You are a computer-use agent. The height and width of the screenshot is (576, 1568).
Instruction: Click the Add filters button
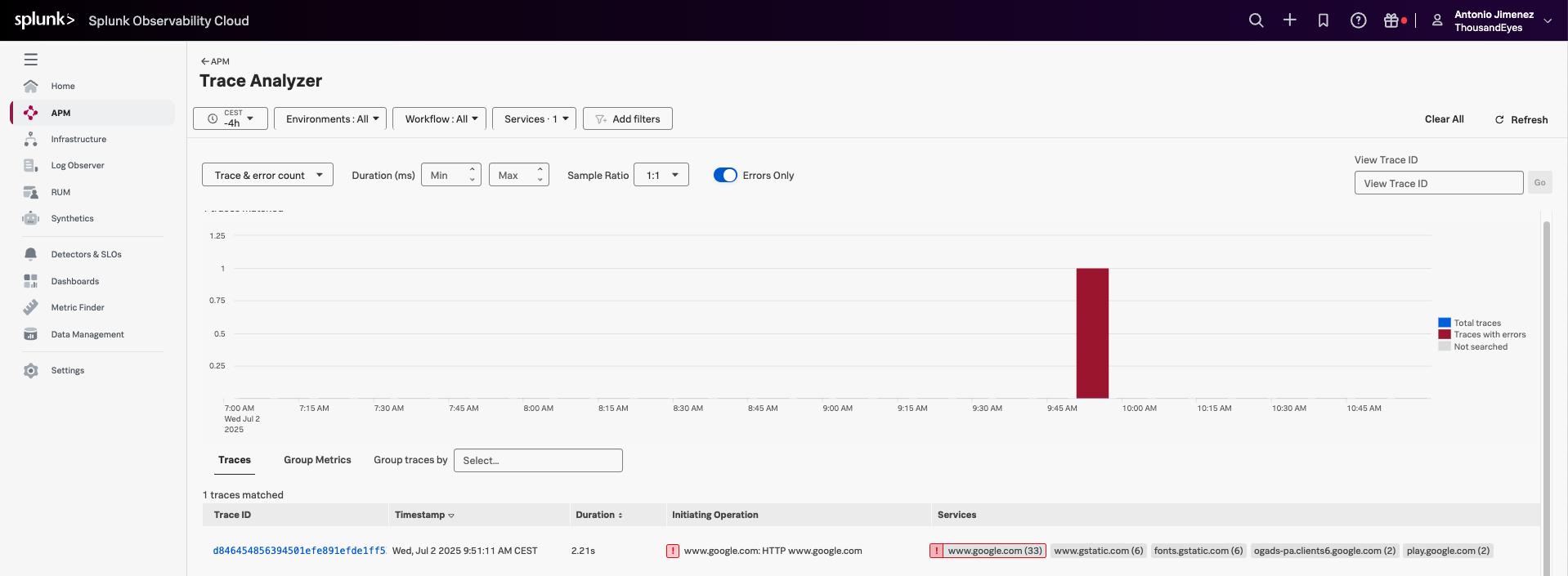point(628,118)
